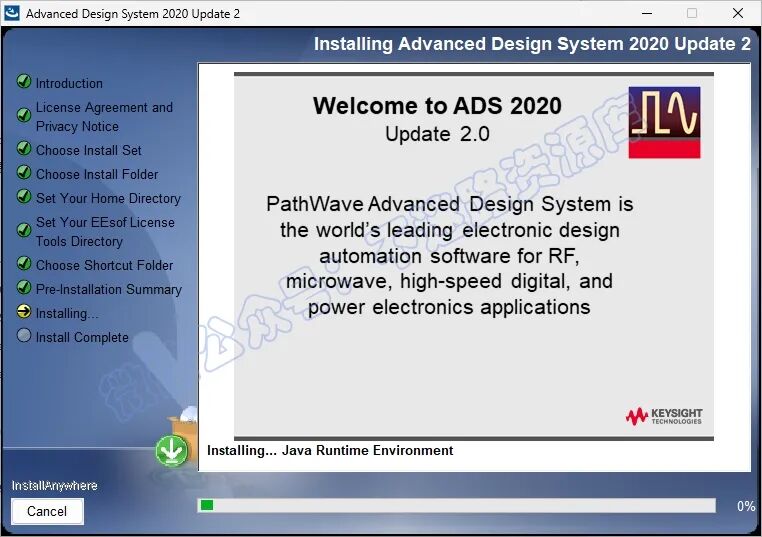This screenshot has width=762, height=537.
Task: Click the installer app icon in title bar
Action: point(12,13)
